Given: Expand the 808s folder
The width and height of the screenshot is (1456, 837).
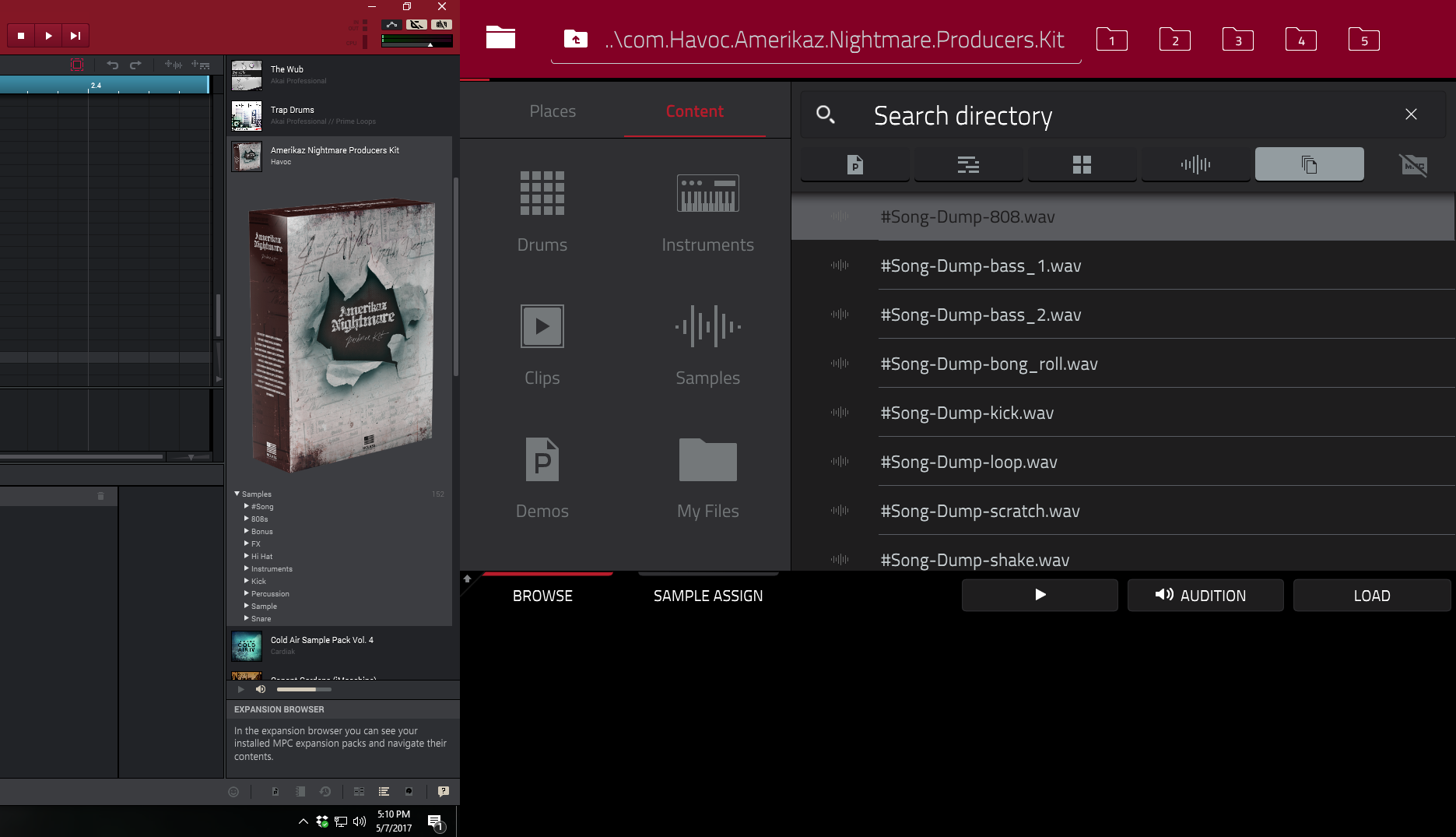Looking at the screenshot, I should tap(247, 519).
